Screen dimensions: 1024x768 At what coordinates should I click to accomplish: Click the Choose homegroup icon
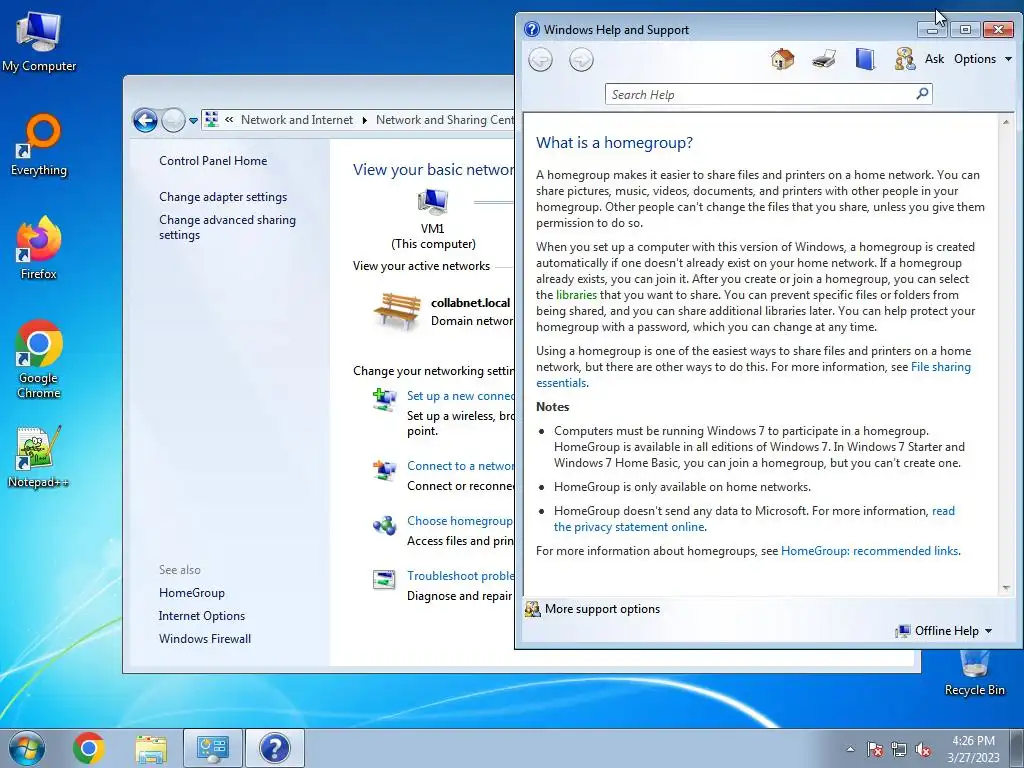pos(384,525)
